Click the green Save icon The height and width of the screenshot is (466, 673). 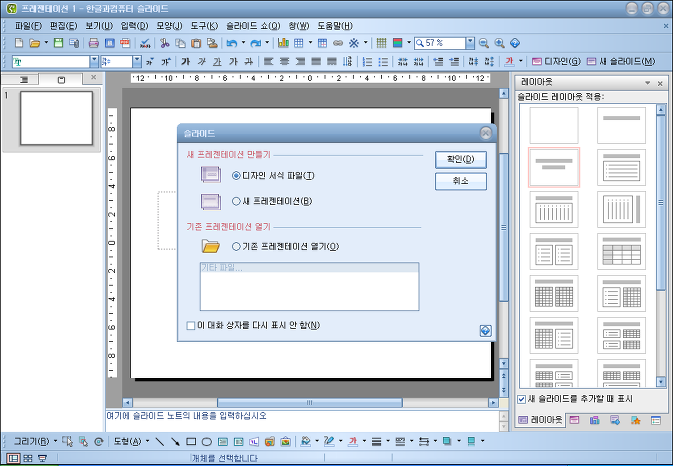[58, 43]
